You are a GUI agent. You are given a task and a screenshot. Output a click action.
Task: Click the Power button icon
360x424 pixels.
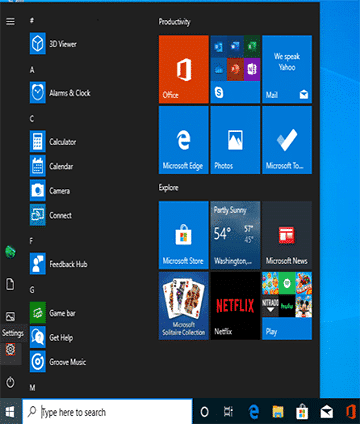click(10, 382)
